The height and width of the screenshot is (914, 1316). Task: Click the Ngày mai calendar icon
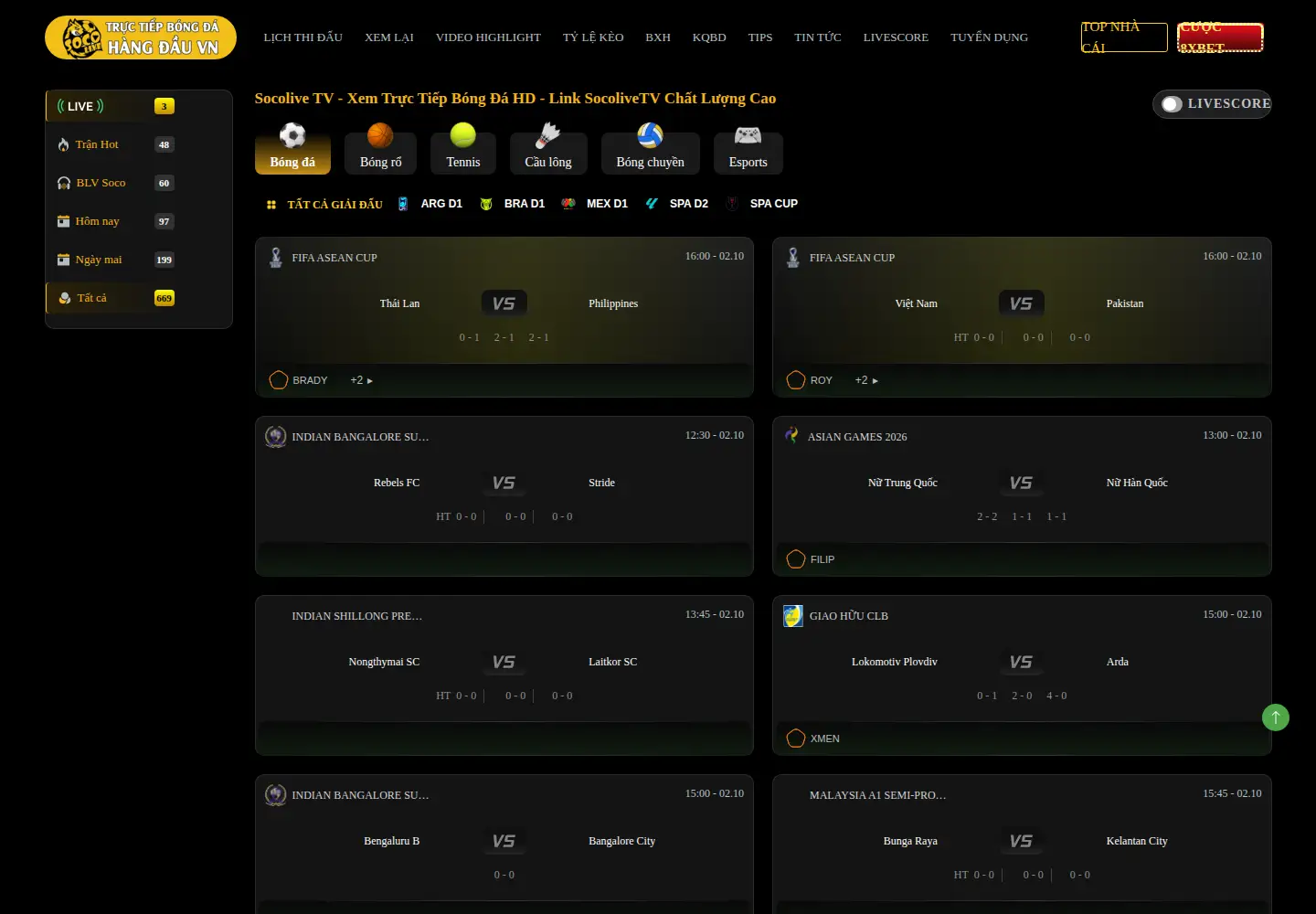point(63,260)
